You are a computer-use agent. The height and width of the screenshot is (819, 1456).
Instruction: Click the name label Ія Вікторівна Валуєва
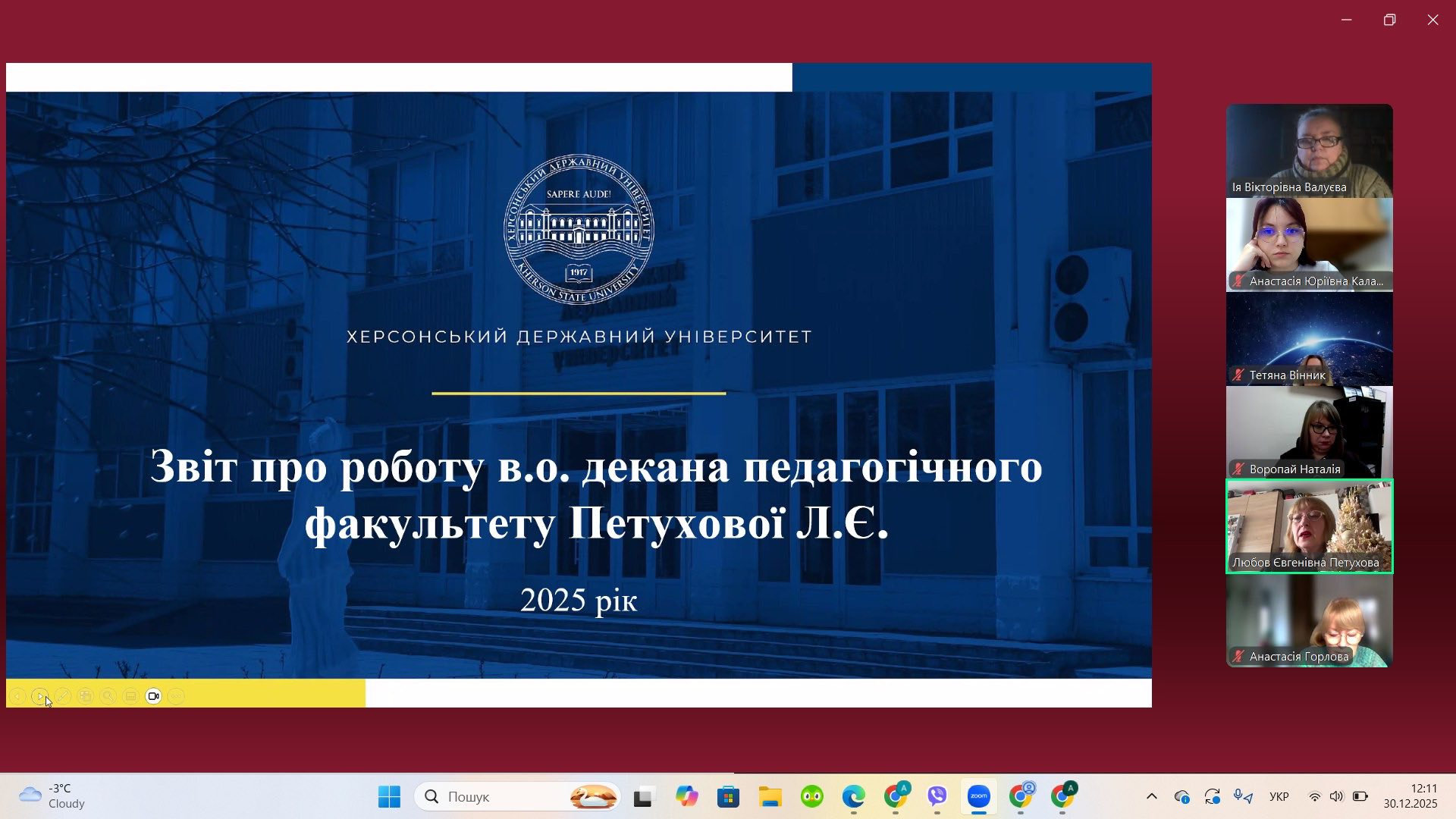[x=1289, y=187]
